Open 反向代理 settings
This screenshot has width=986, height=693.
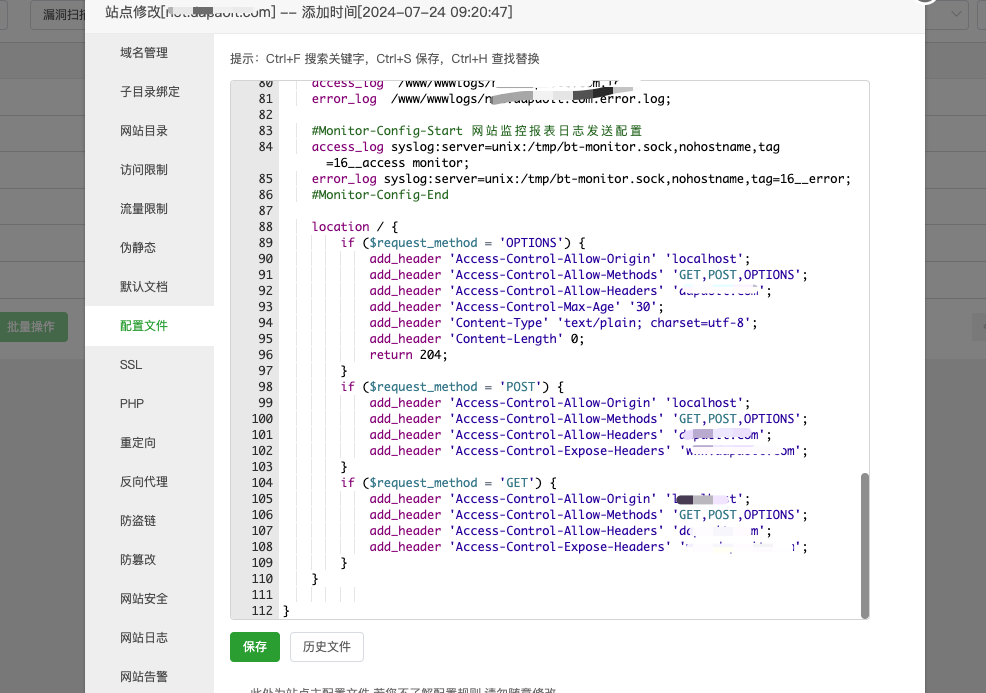point(144,482)
